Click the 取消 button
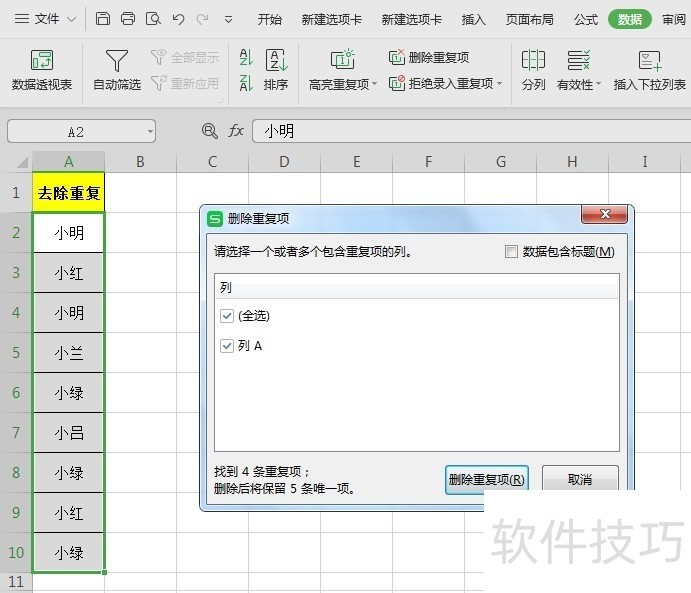This screenshot has width=691, height=593. coord(580,479)
